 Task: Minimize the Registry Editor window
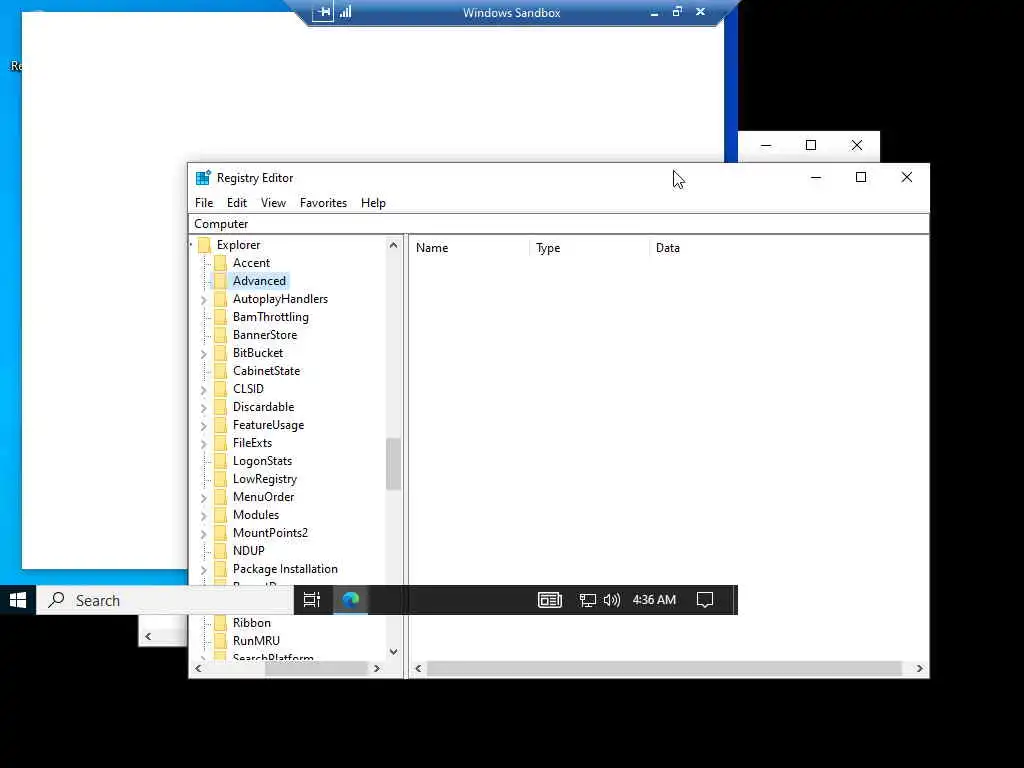(x=816, y=178)
